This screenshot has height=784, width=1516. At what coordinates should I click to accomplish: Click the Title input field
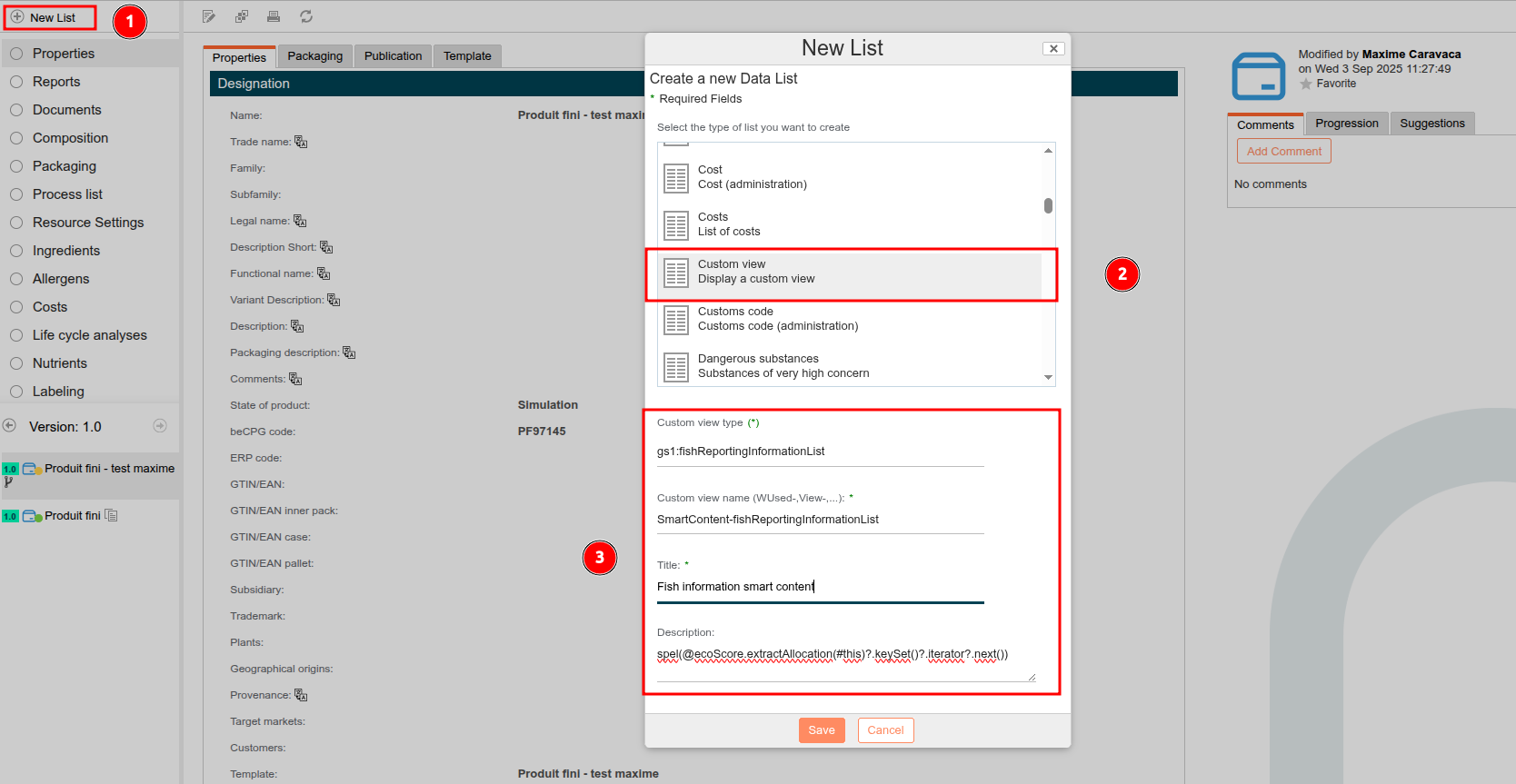[x=820, y=587]
